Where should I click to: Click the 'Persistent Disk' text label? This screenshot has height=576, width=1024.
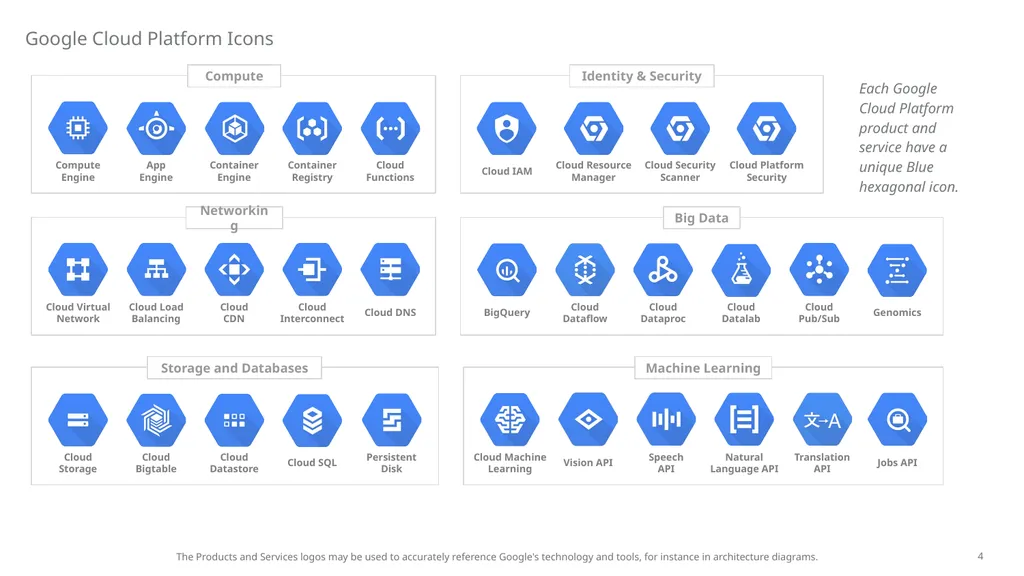pyautogui.click(x=392, y=463)
